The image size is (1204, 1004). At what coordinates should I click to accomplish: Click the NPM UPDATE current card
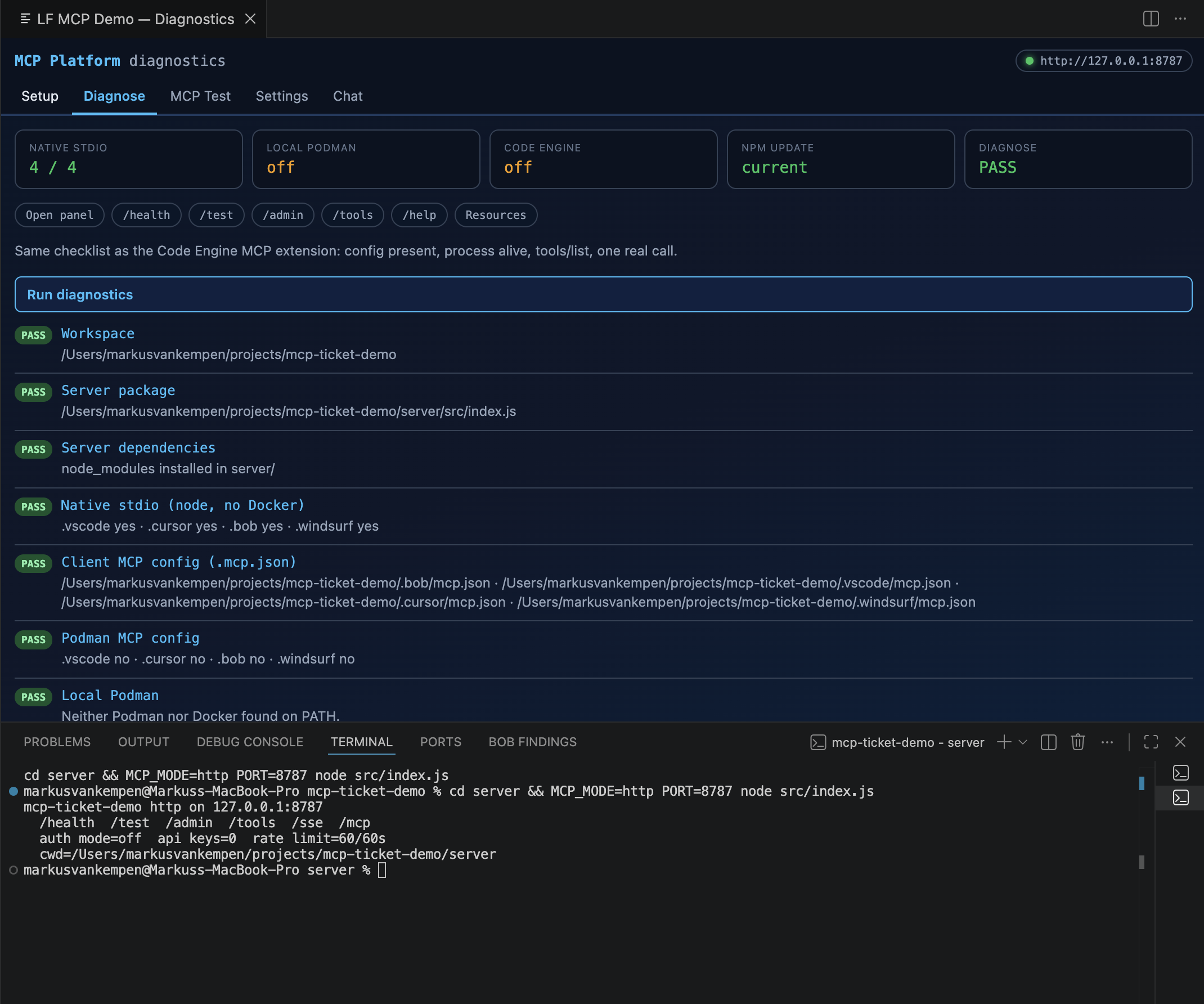(x=841, y=159)
